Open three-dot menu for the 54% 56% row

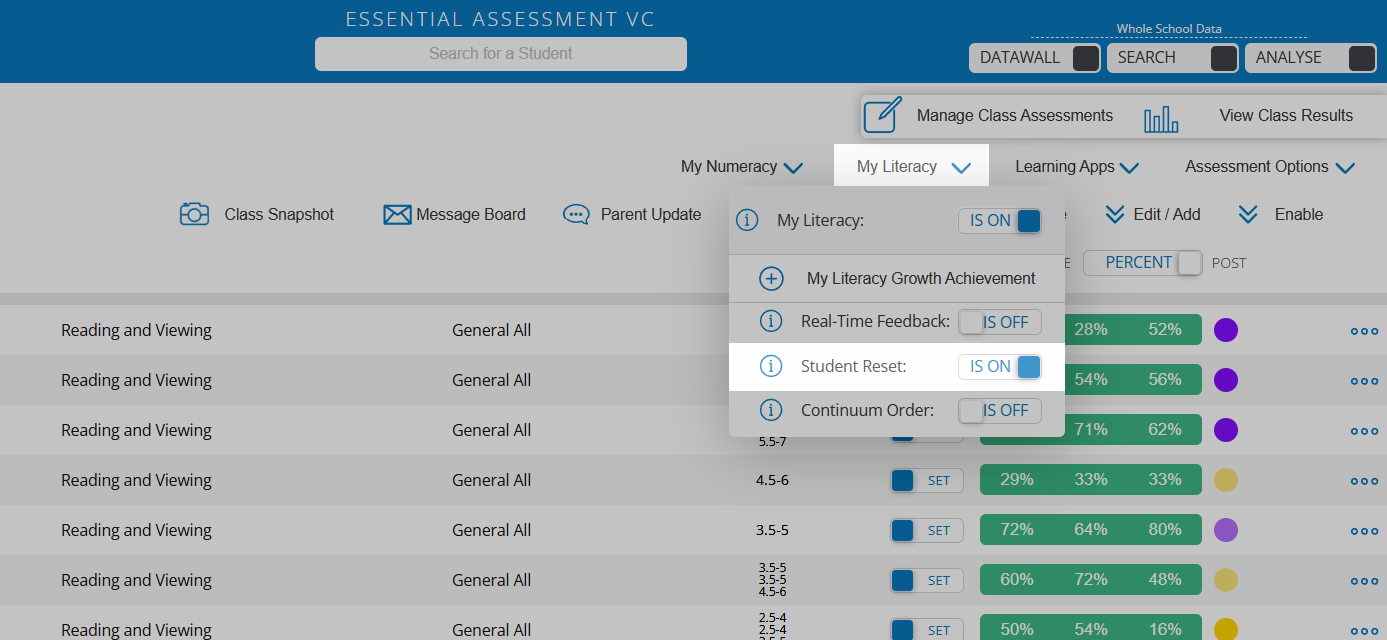pyautogui.click(x=1364, y=380)
